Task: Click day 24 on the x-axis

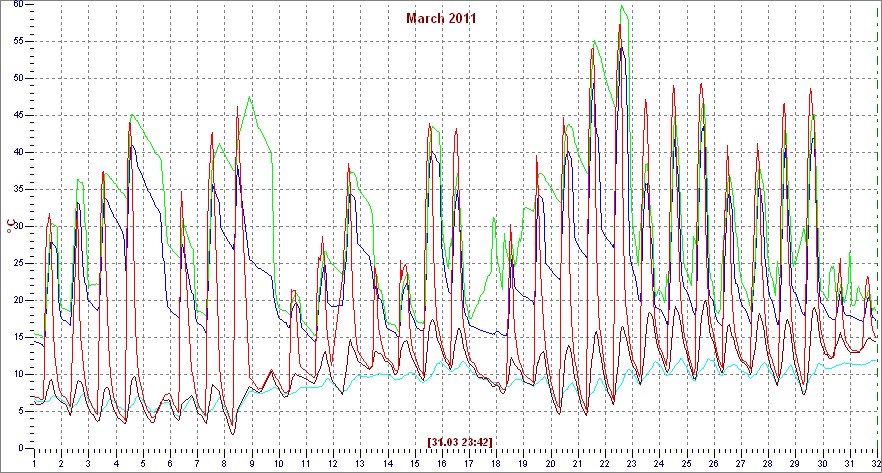Action: coord(659,464)
